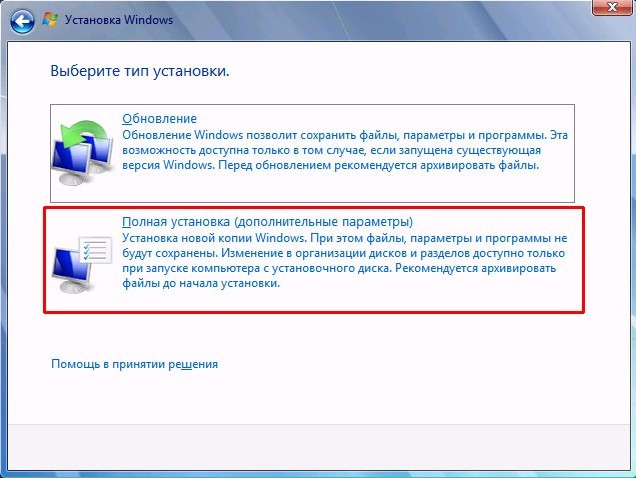
Task: Click the Полная установка checklist monitor icon
Action: coord(82,263)
